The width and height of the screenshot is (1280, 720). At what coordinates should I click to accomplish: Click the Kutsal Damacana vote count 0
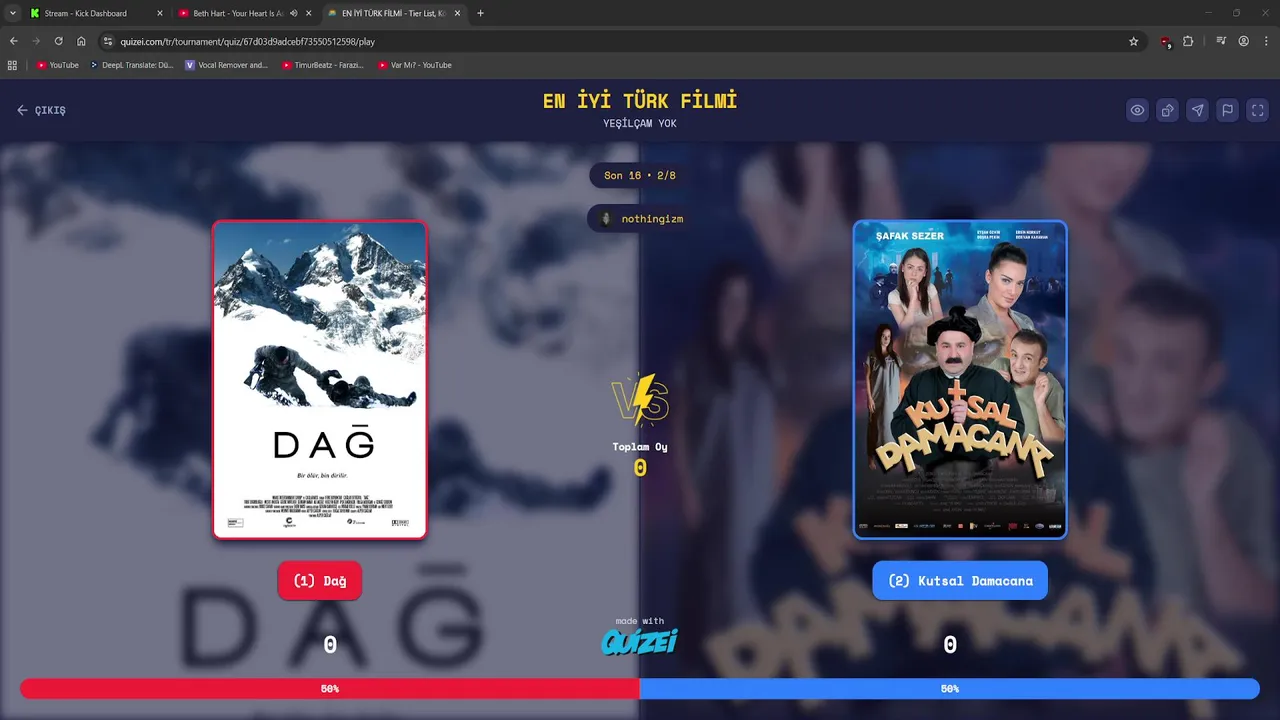click(950, 645)
